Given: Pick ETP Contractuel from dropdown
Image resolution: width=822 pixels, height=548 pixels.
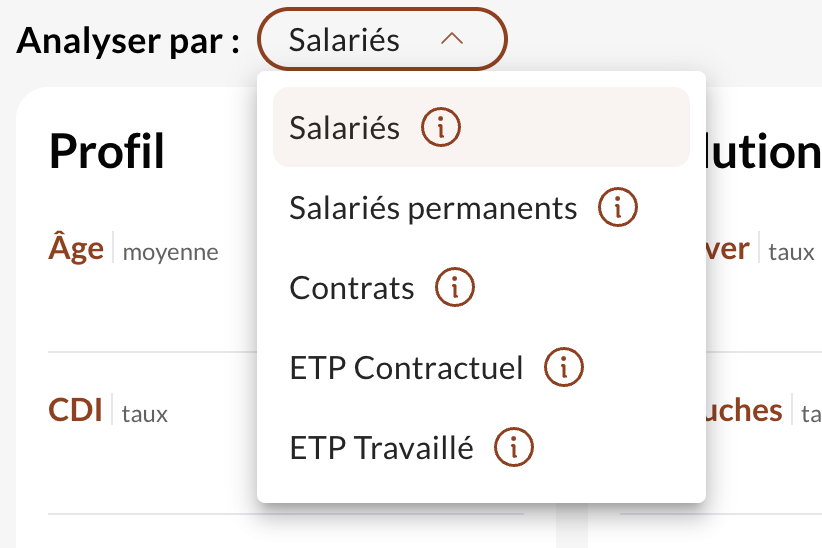Looking at the screenshot, I should [x=481, y=367].
